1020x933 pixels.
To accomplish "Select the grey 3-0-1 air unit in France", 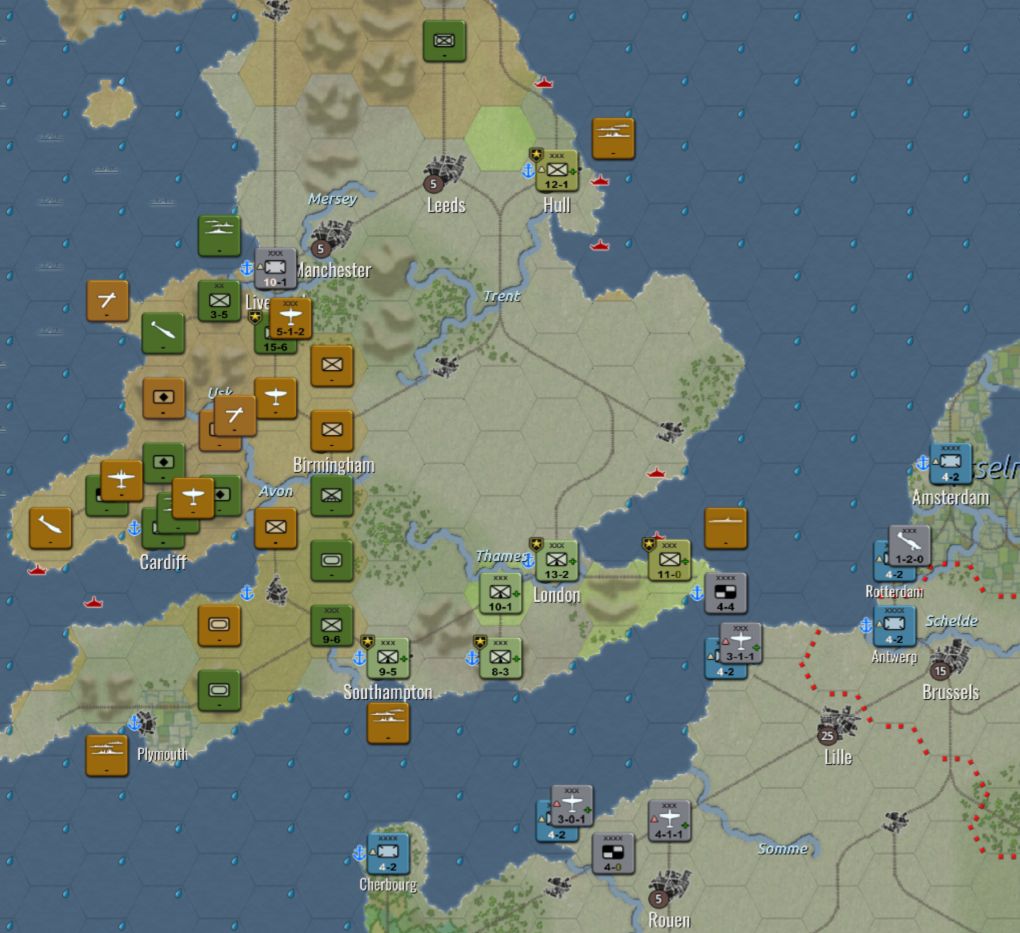I will coord(572,806).
